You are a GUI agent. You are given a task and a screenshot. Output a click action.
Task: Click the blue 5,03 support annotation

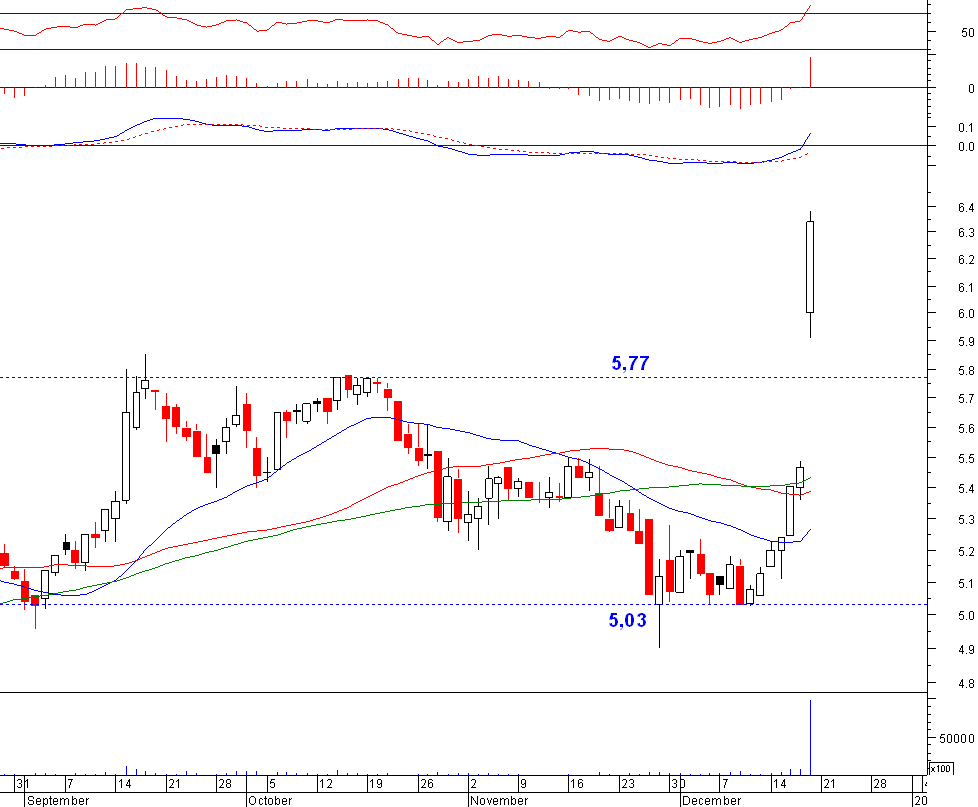[627, 620]
